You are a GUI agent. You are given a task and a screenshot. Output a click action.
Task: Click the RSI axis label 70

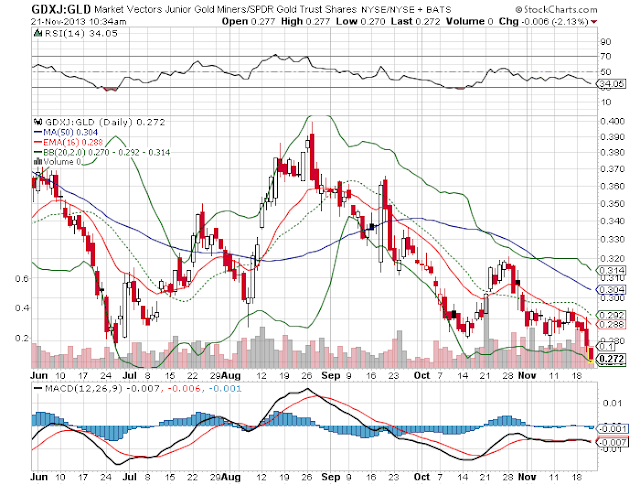(606, 56)
